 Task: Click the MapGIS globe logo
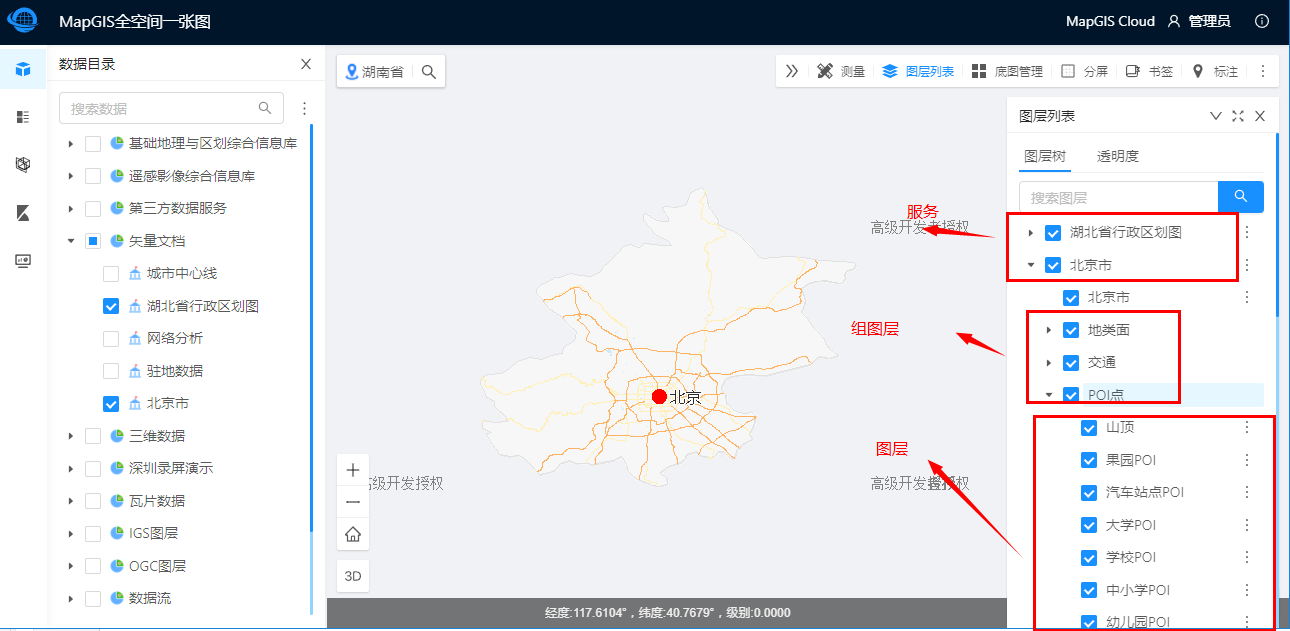[22, 21]
